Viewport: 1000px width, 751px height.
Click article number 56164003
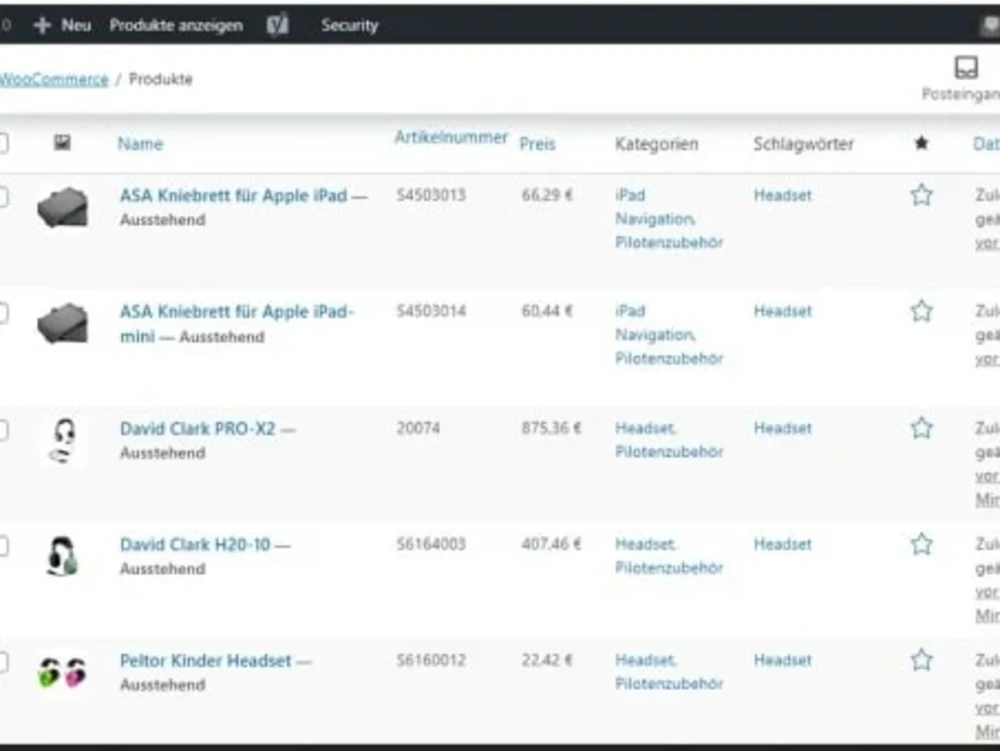click(431, 544)
